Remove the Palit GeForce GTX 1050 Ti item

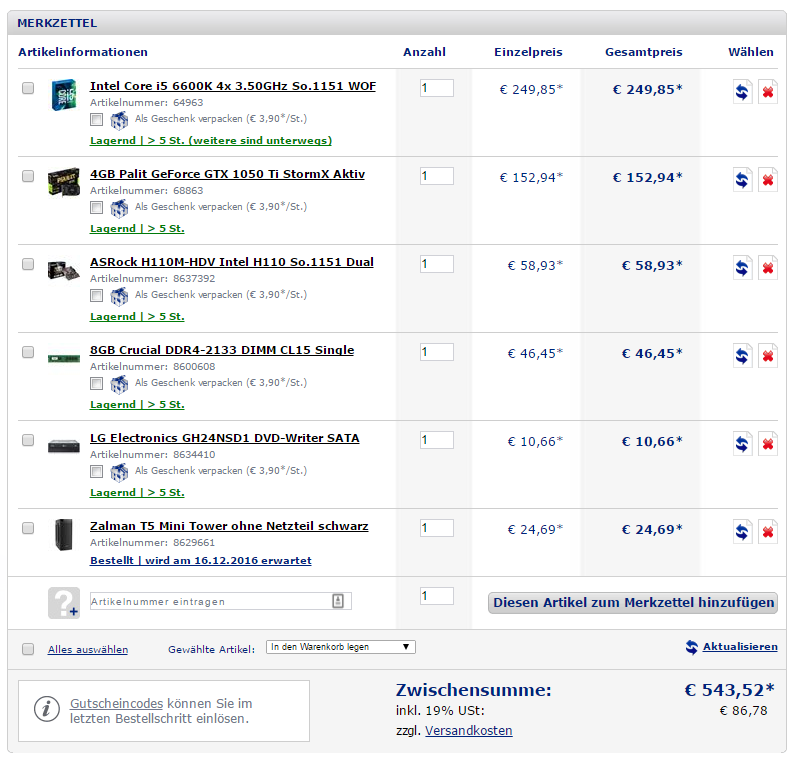pyautogui.click(x=768, y=180)
